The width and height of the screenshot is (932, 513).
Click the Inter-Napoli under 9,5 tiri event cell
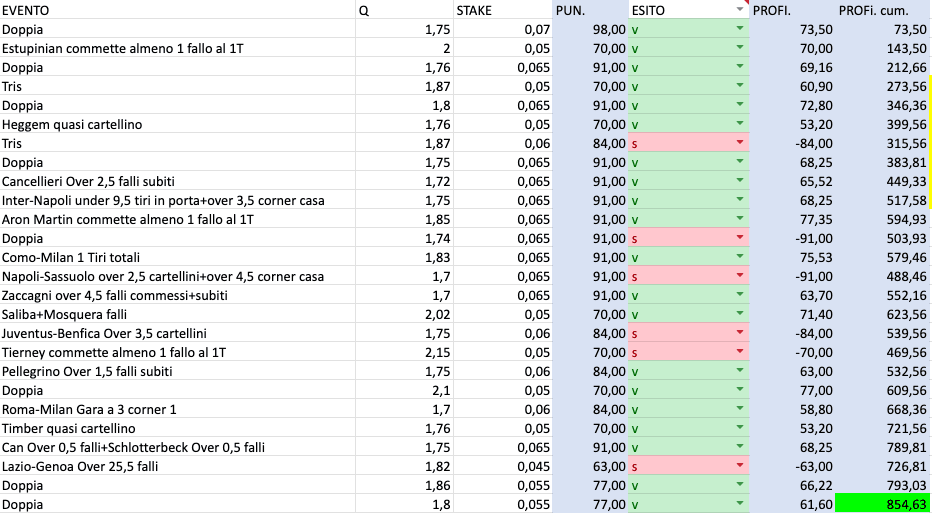(x=178, y=200)
